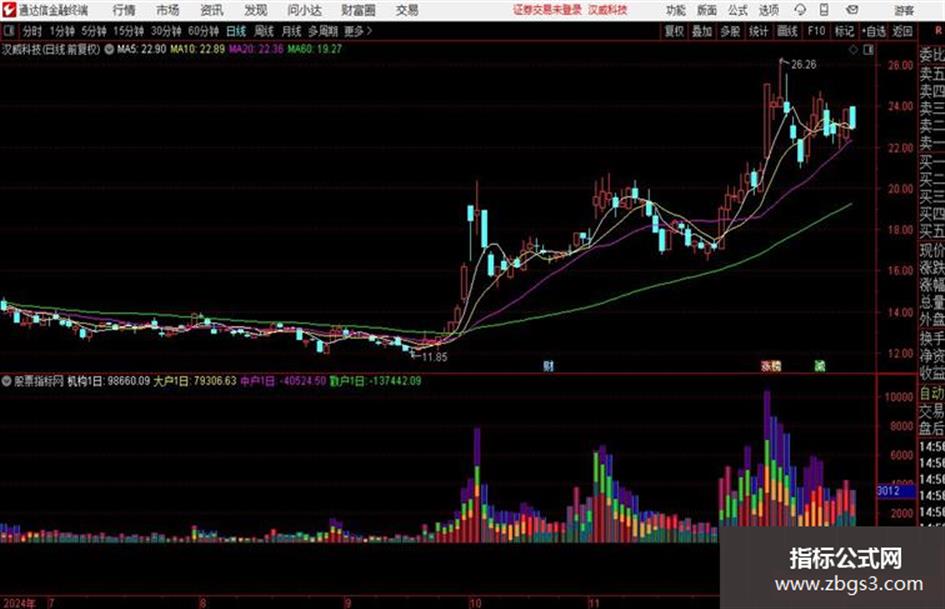Add stock via the 自选 button

(x=874, y=31)
